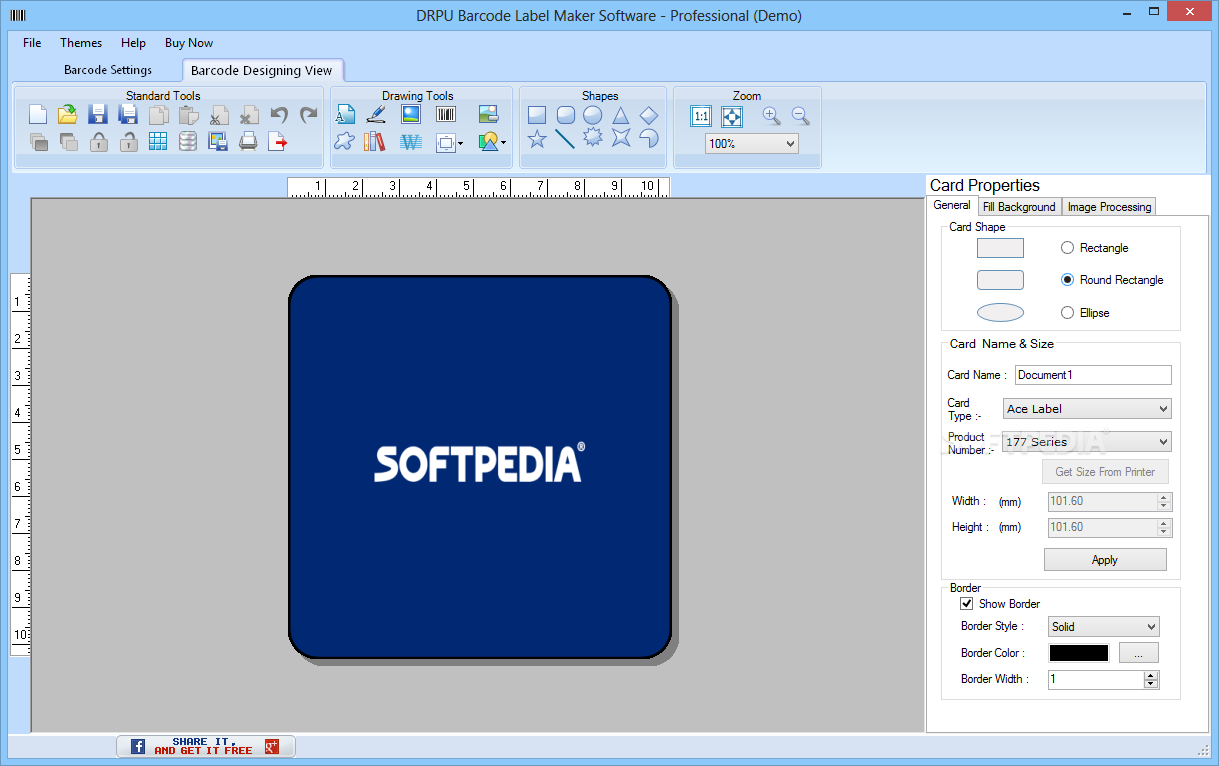Draw a five-point star shape
Screen dimensions: 1219x766
[x=537, y=139]
